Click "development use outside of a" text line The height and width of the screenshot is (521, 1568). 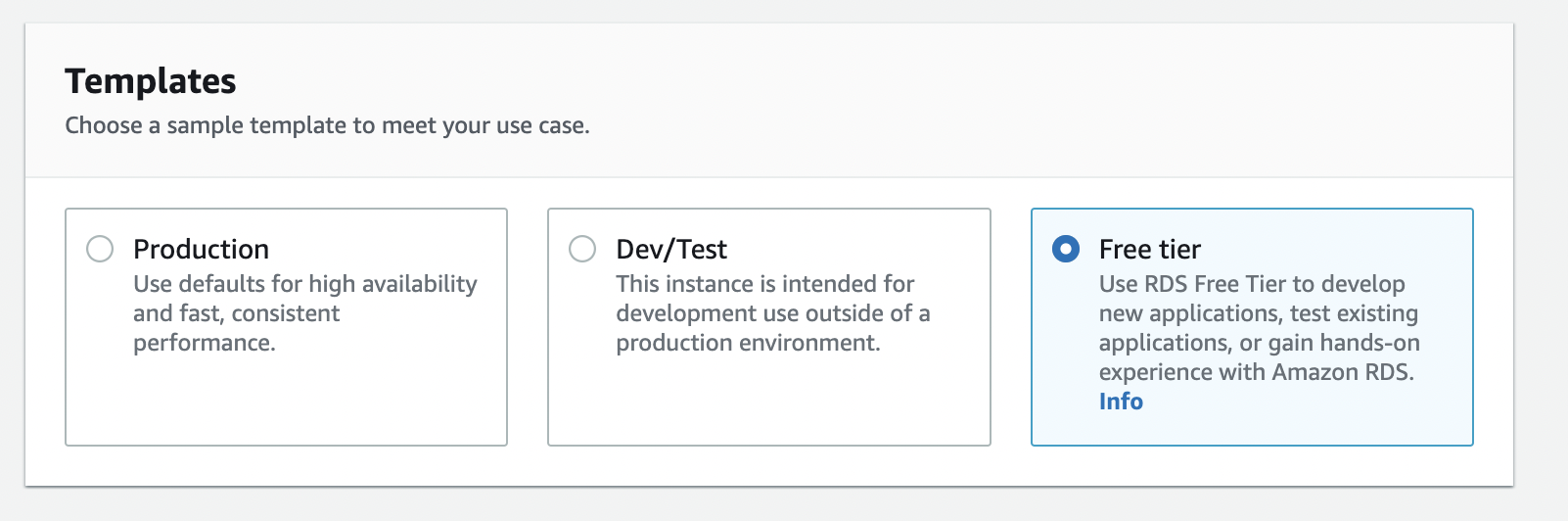(772, 313)
